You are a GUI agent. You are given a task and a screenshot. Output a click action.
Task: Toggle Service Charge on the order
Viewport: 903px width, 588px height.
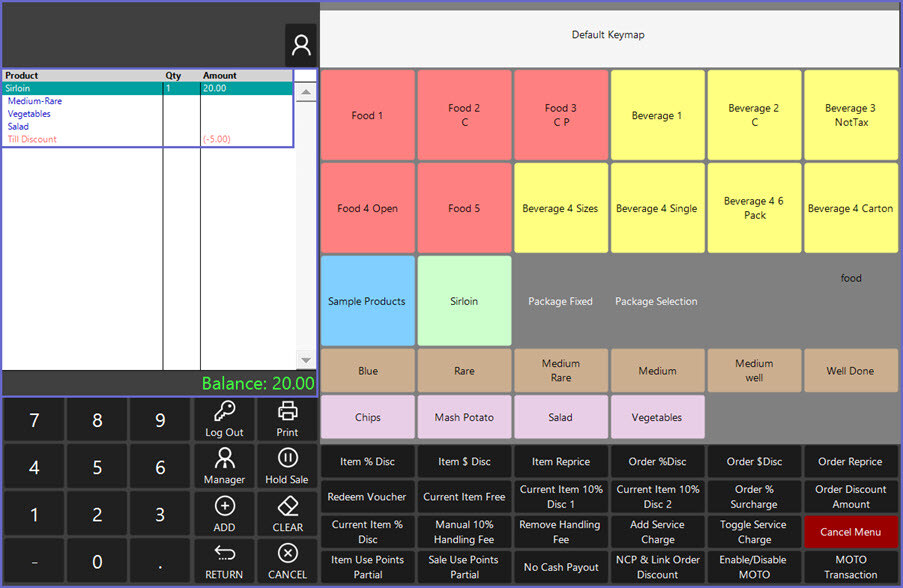pos(753,531)
